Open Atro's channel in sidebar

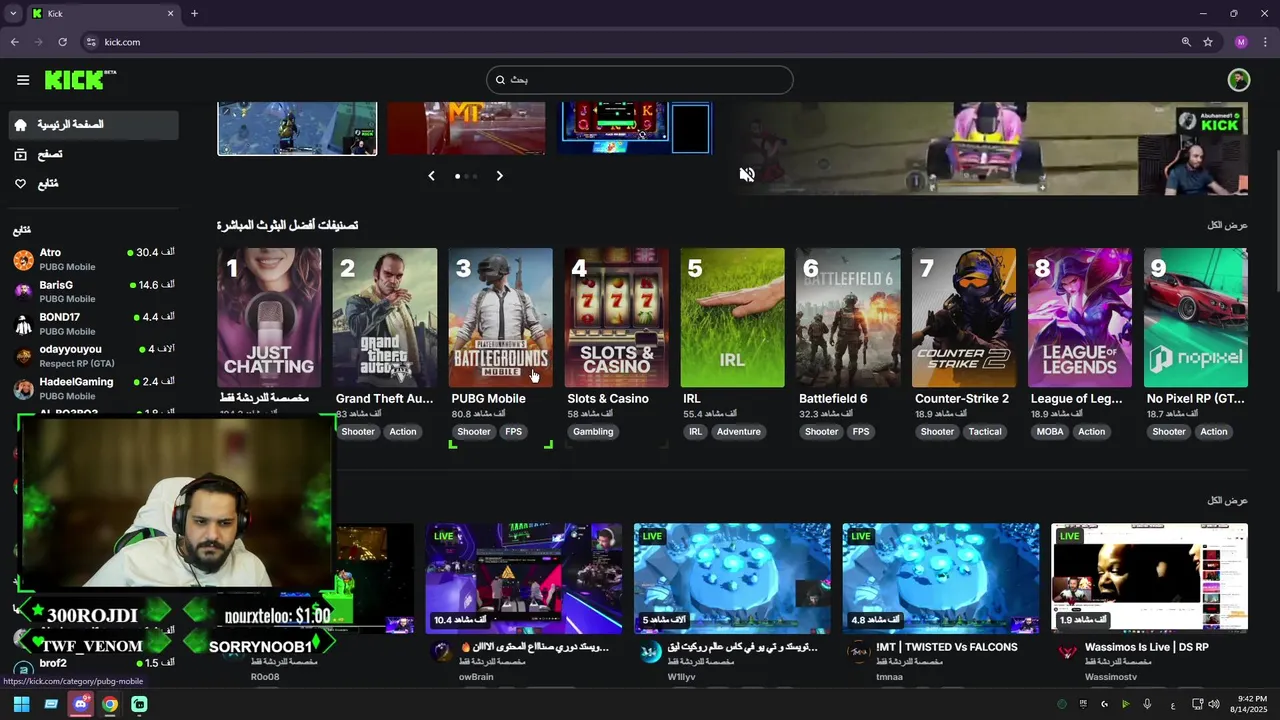pos(94,259)
